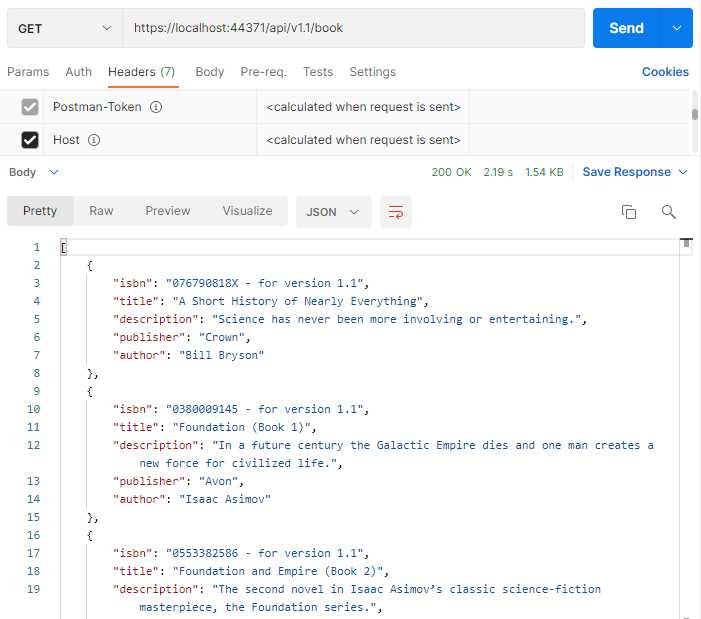The height and width of the screenshot is (619, 701).
Task: Toggle the line wrap icon
Action: click(396, 212)
